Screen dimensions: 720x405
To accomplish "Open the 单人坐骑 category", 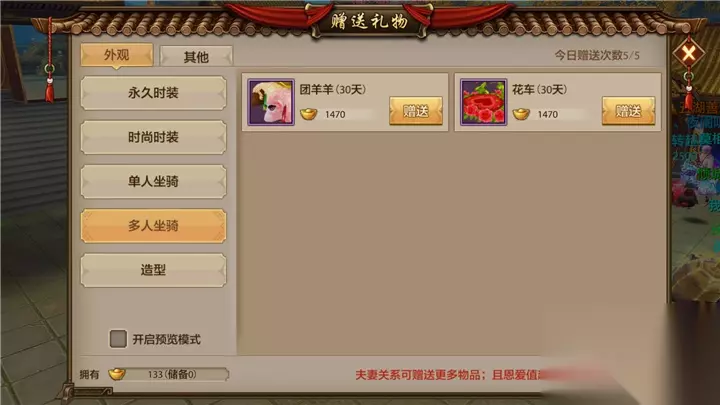I will 153,181.
